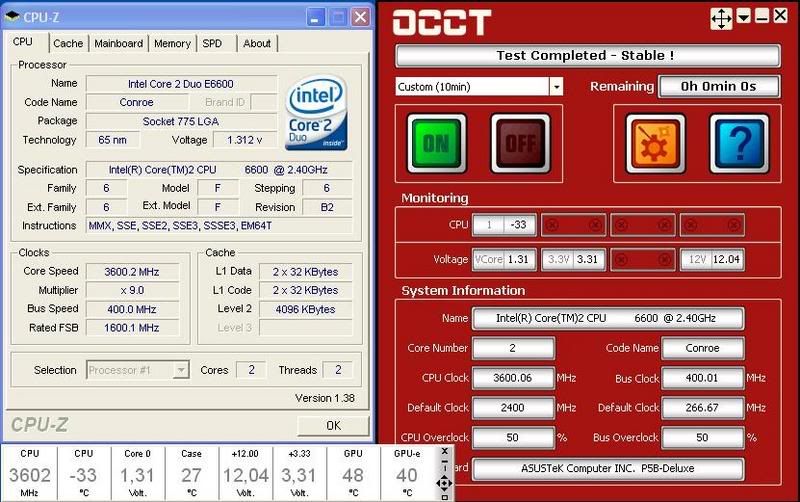Switch to the Memory tab
Image resolution: width=800 pixels, height=502 pixels.
tap(172, 44)
